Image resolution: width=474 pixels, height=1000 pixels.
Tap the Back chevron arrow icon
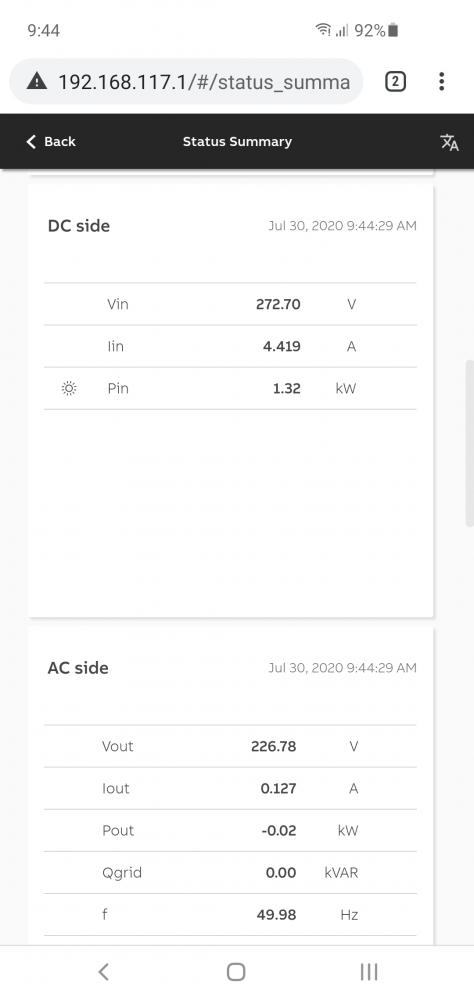[31, 142]
